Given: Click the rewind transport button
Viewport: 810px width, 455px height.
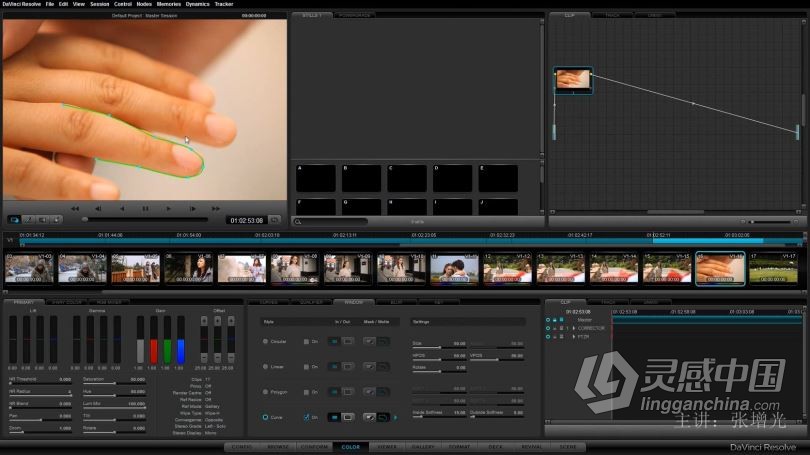Looking at the screenshot, I should [75, 209].
